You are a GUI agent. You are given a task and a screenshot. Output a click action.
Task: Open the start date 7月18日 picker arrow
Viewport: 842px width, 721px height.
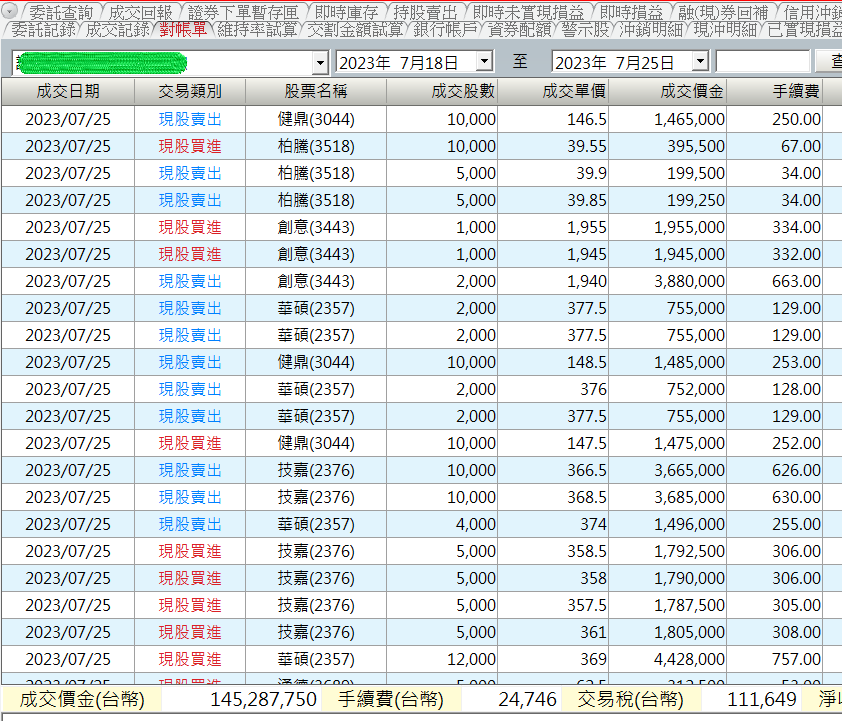[x=484, y=62]
